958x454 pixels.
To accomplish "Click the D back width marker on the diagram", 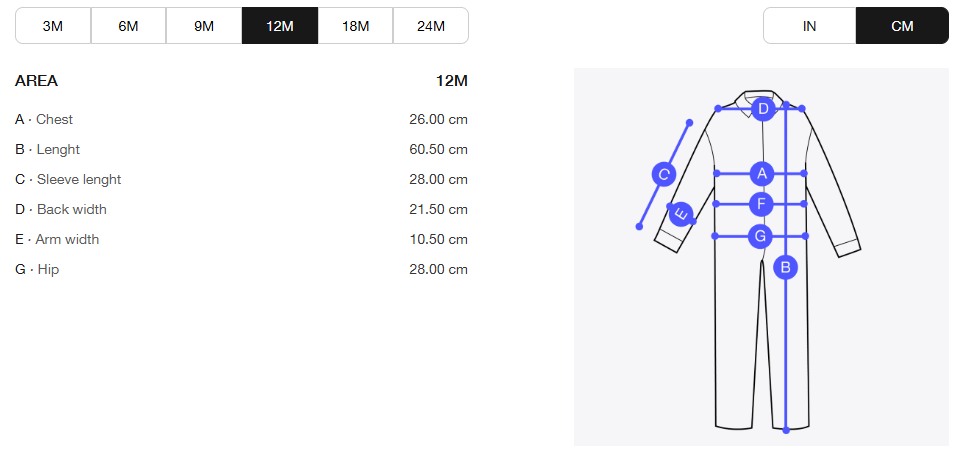I will coord(763,109).
